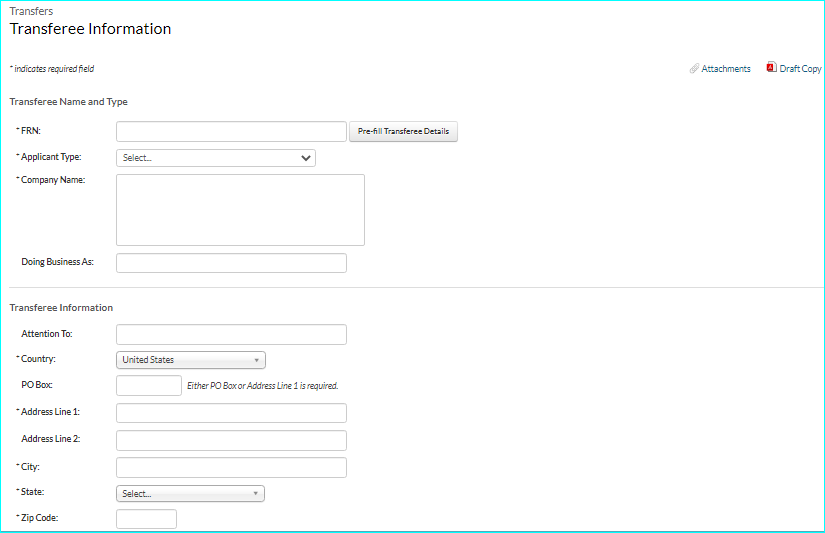The width and height of the screenshot is (825, 533).
Task: Click the 'Transferee Name and Type' section heading
Action: coord(68,102)
